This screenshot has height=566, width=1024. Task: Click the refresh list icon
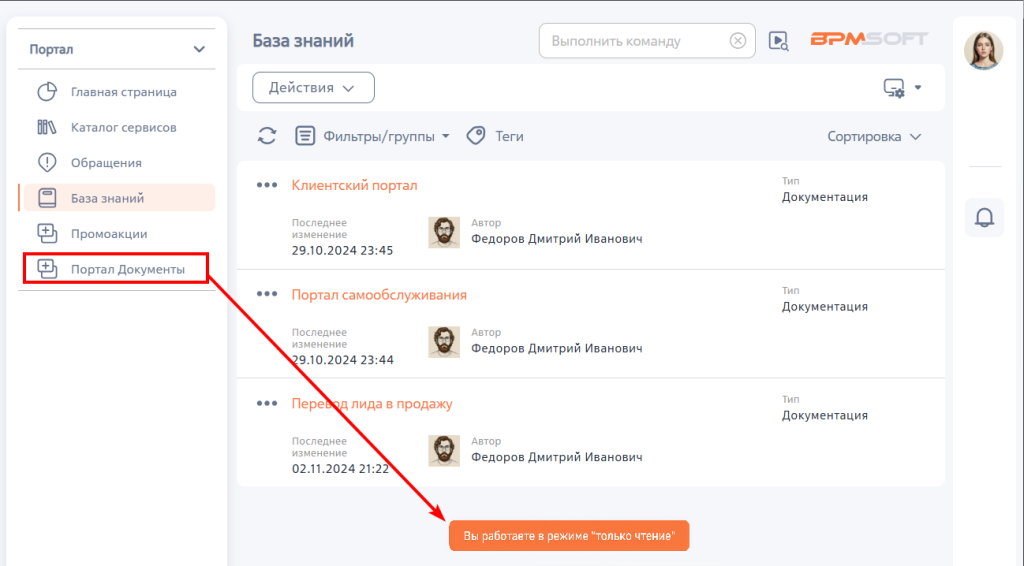(266, 136)
